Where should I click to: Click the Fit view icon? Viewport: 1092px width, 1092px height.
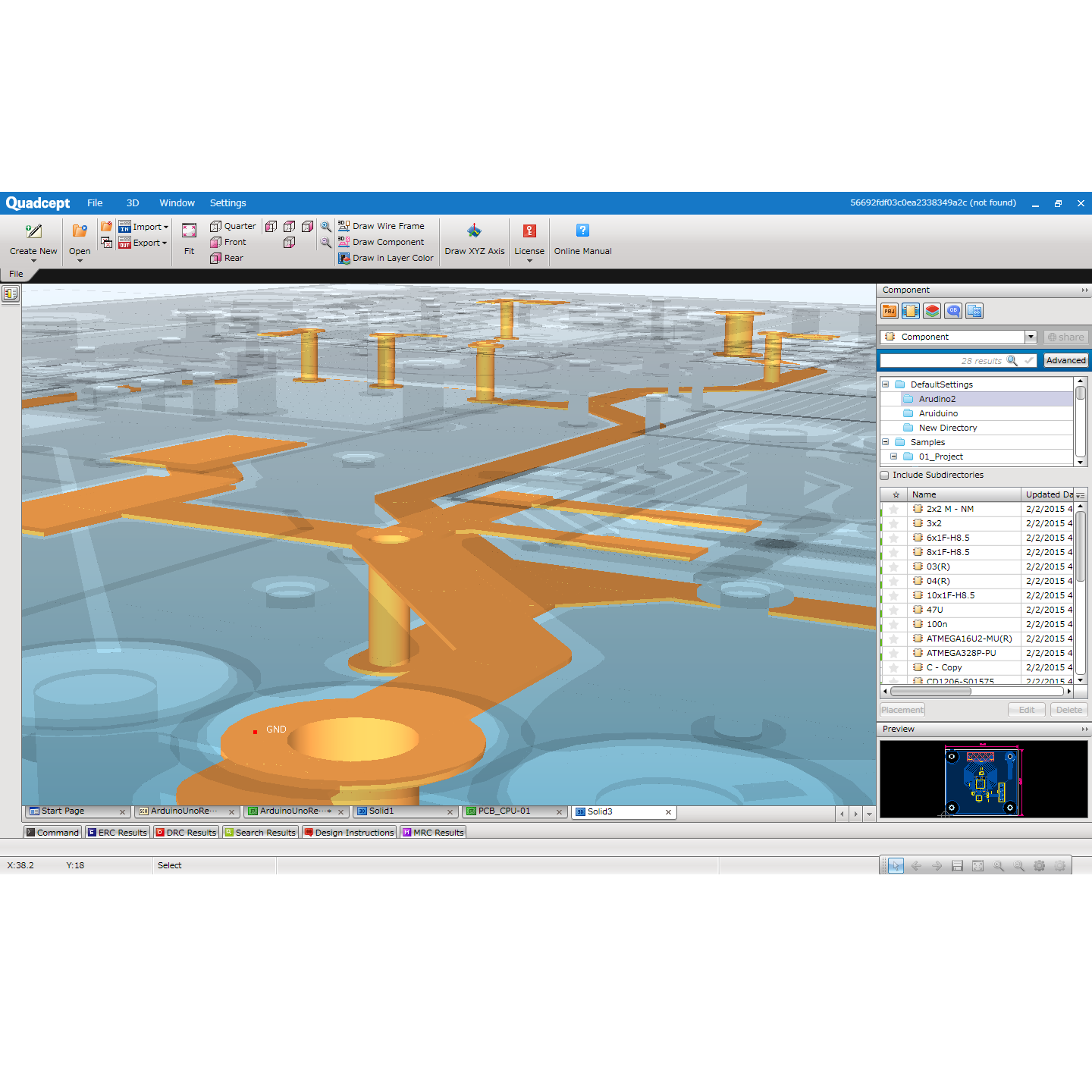point(189,231)
